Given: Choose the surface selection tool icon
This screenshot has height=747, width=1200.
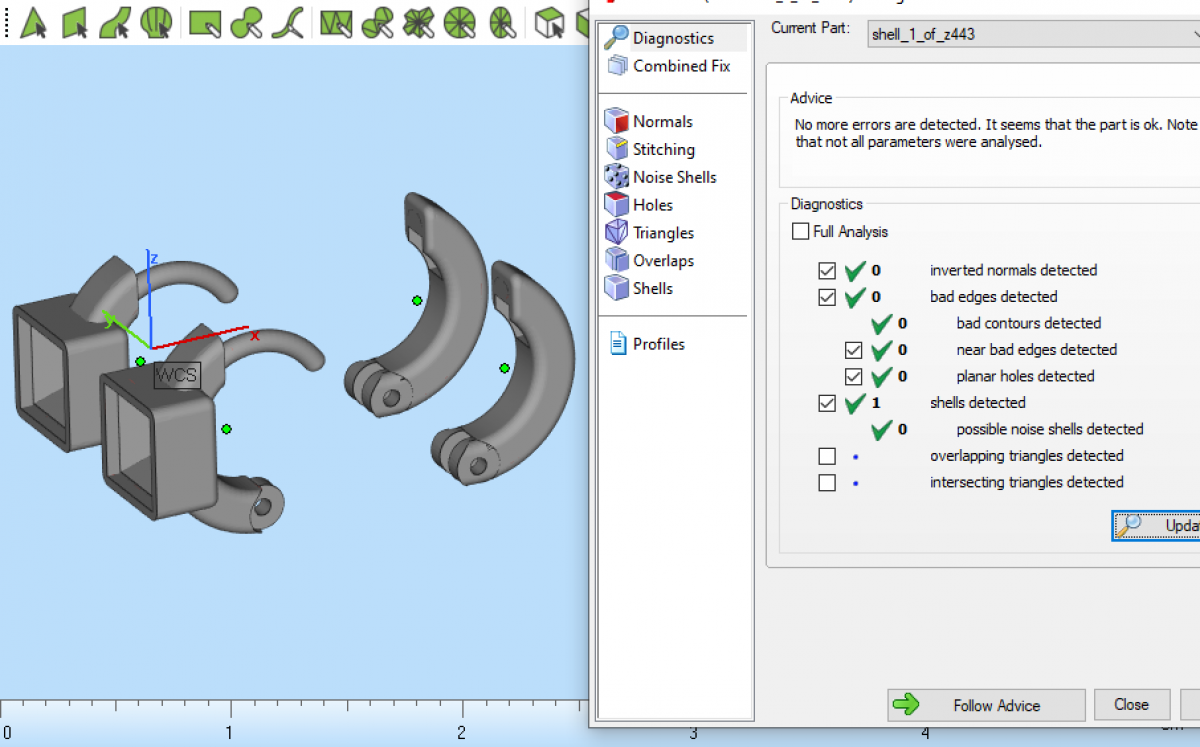Looking at the screenshot, I should (x=114, y=21).
